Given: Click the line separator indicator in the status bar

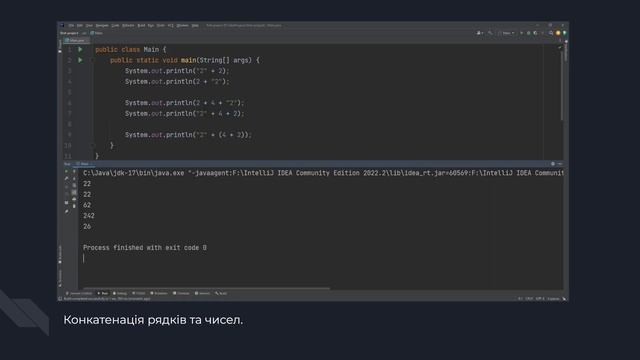Looking at the screenshot, I should (529, 299).
